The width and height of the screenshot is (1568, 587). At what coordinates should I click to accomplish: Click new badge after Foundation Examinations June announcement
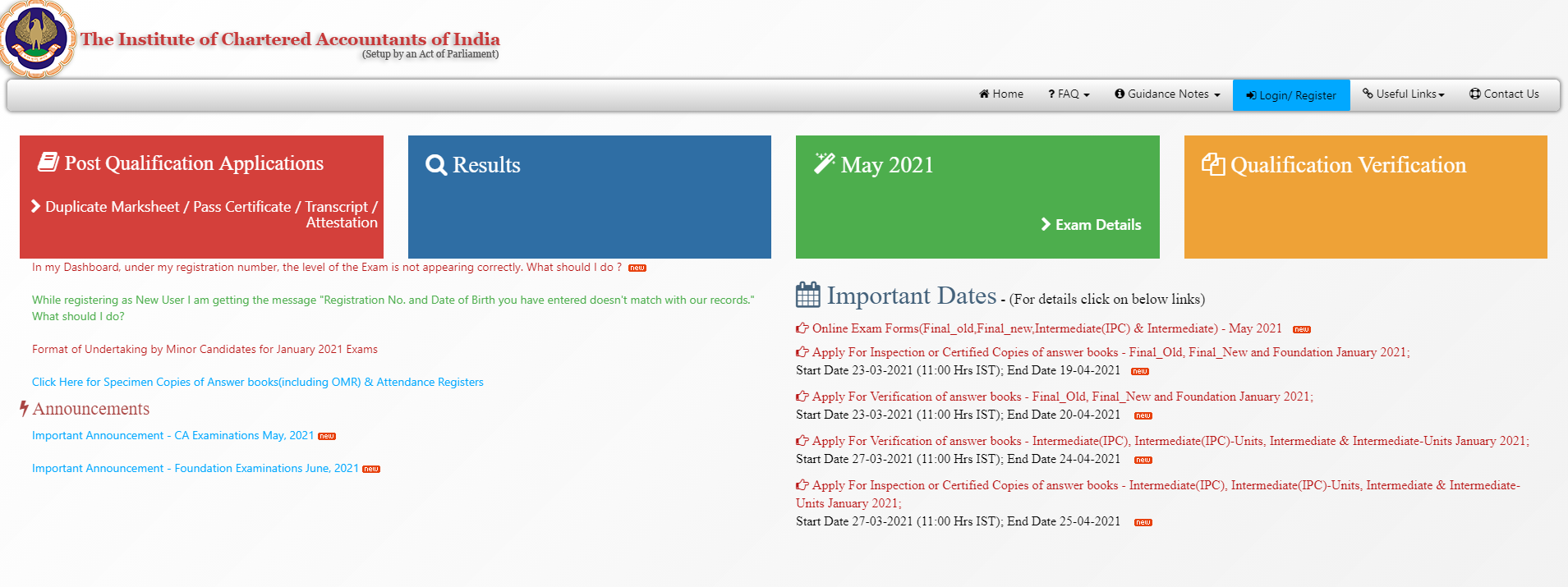(x=371, y=470)
